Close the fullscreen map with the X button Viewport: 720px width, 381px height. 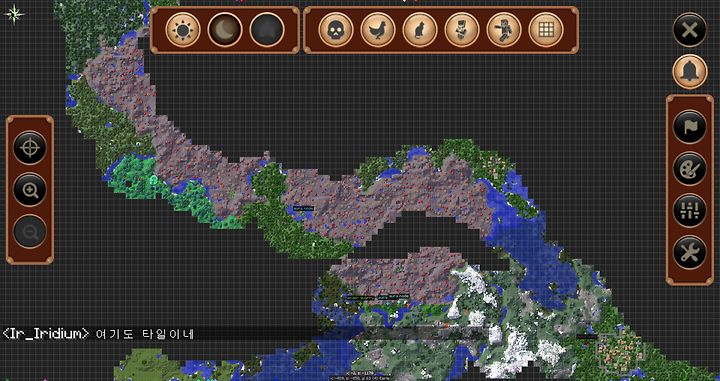click(x=690, y=30)
